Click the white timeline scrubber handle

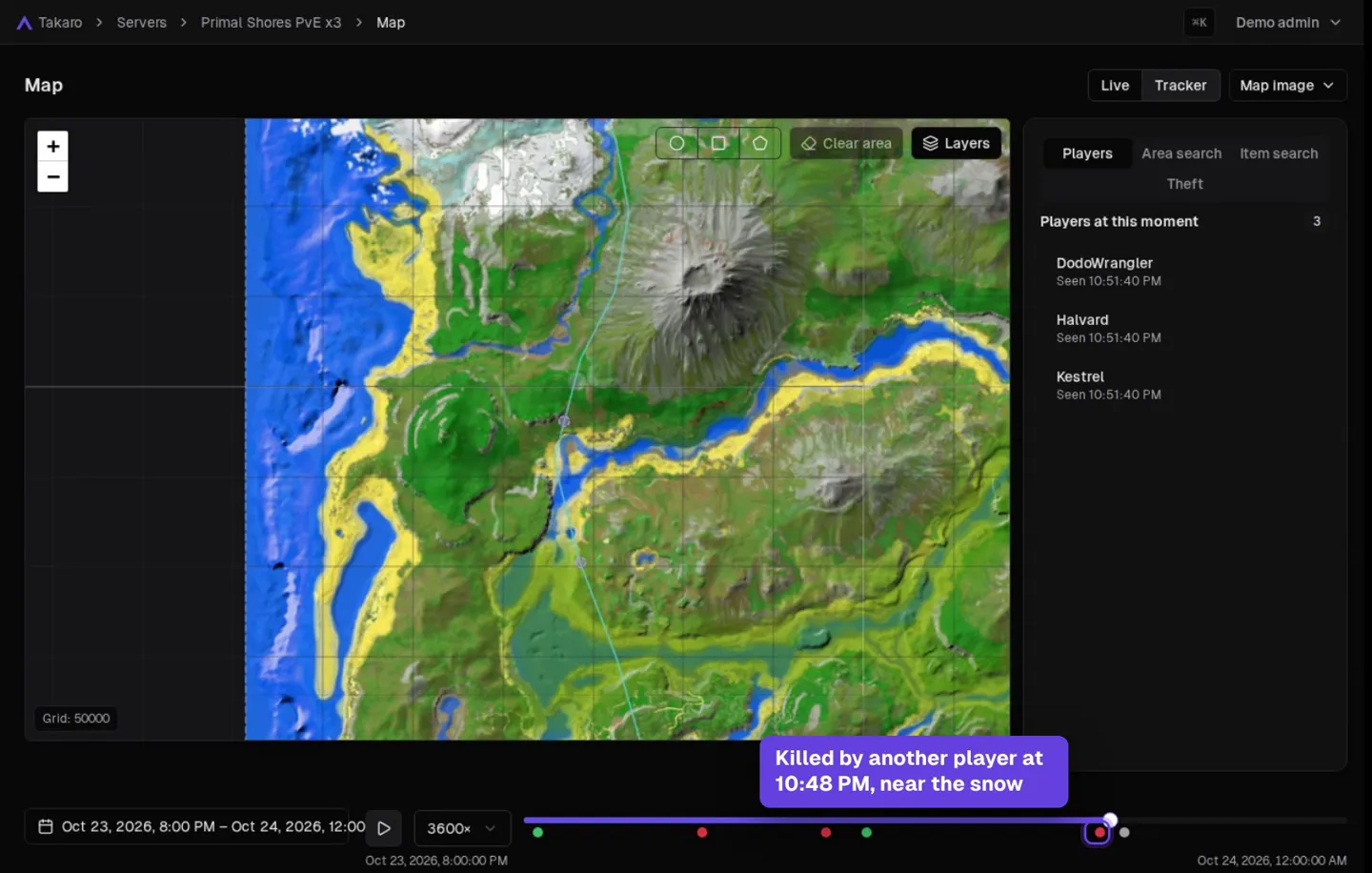[x=1110, y=820]
